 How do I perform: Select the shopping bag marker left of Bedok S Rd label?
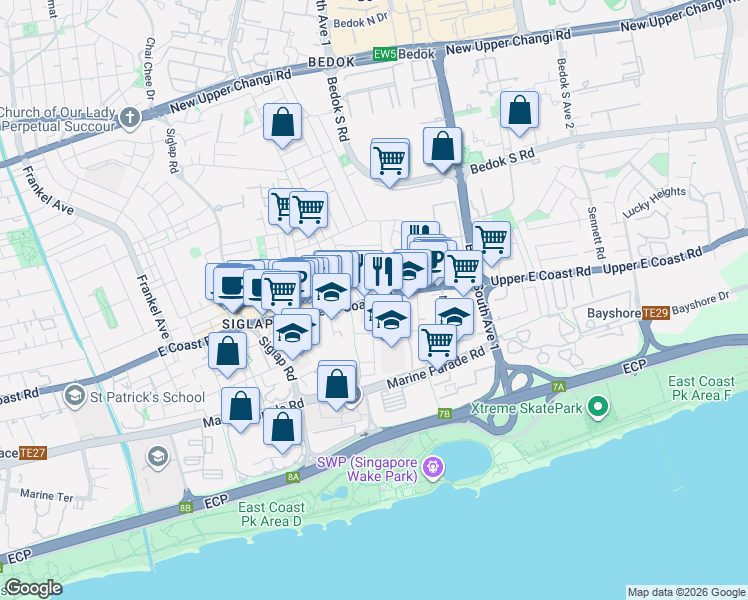[x=442, y=147]
